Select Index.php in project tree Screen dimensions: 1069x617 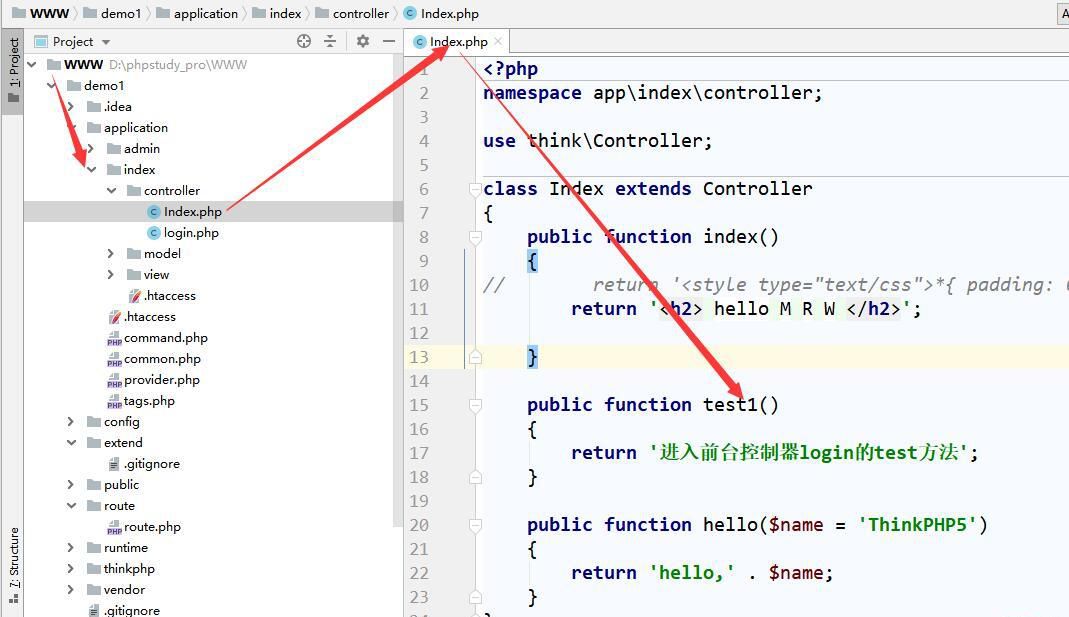[192, 212]
